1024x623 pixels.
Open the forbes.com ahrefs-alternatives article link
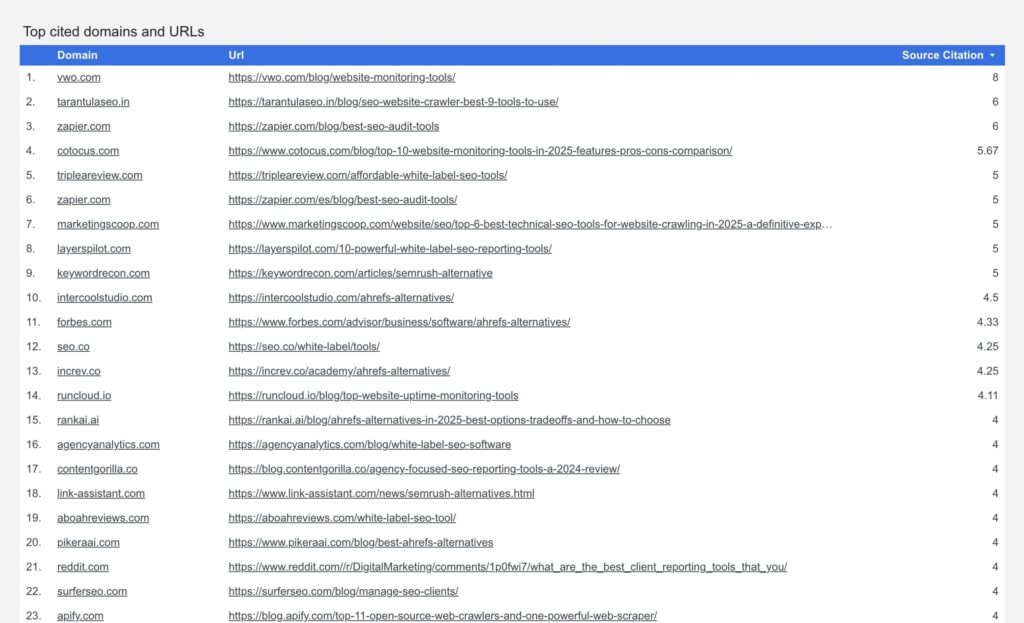tap(399, 322)
